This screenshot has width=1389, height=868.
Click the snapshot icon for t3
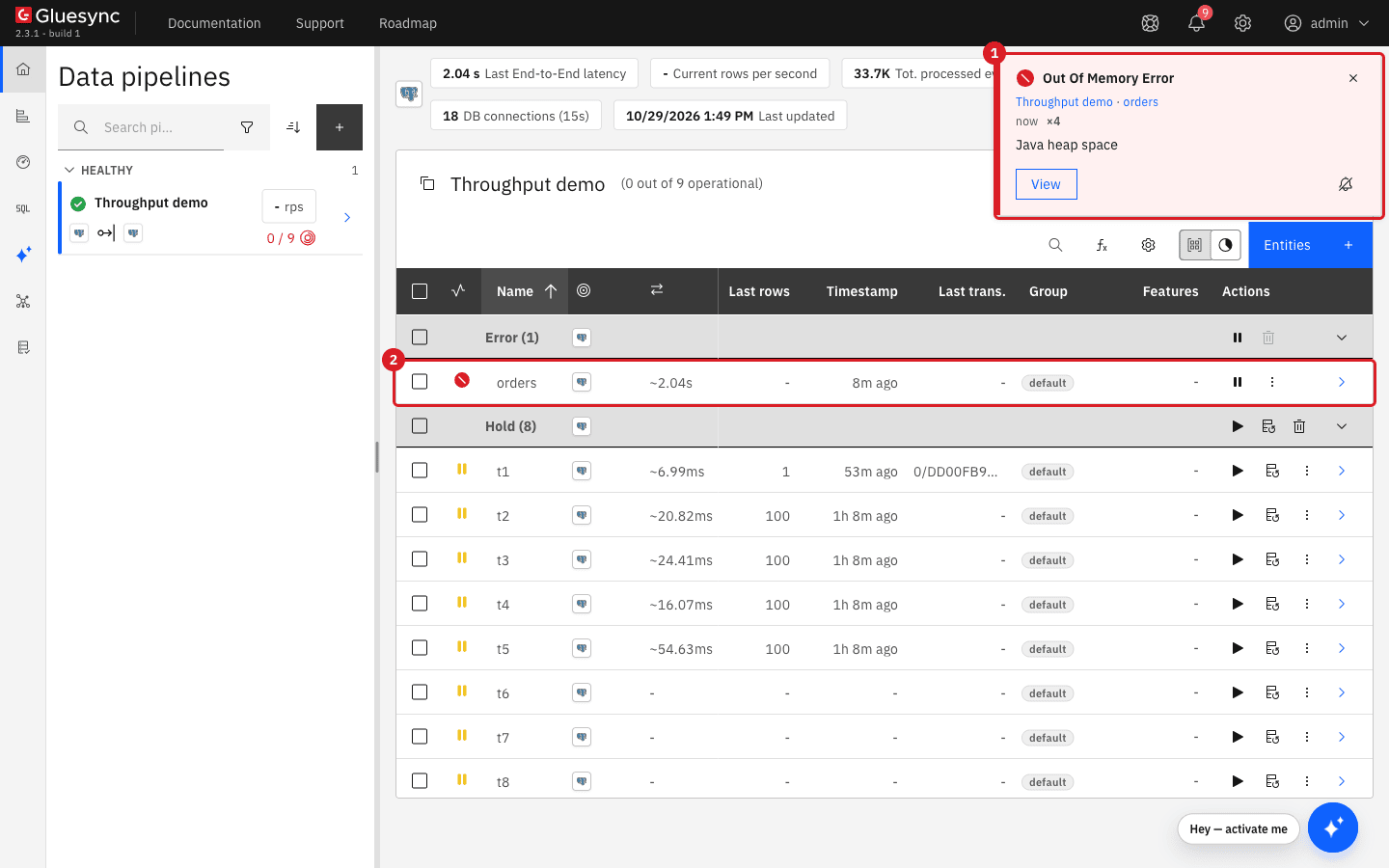[x=1272, y=559]
